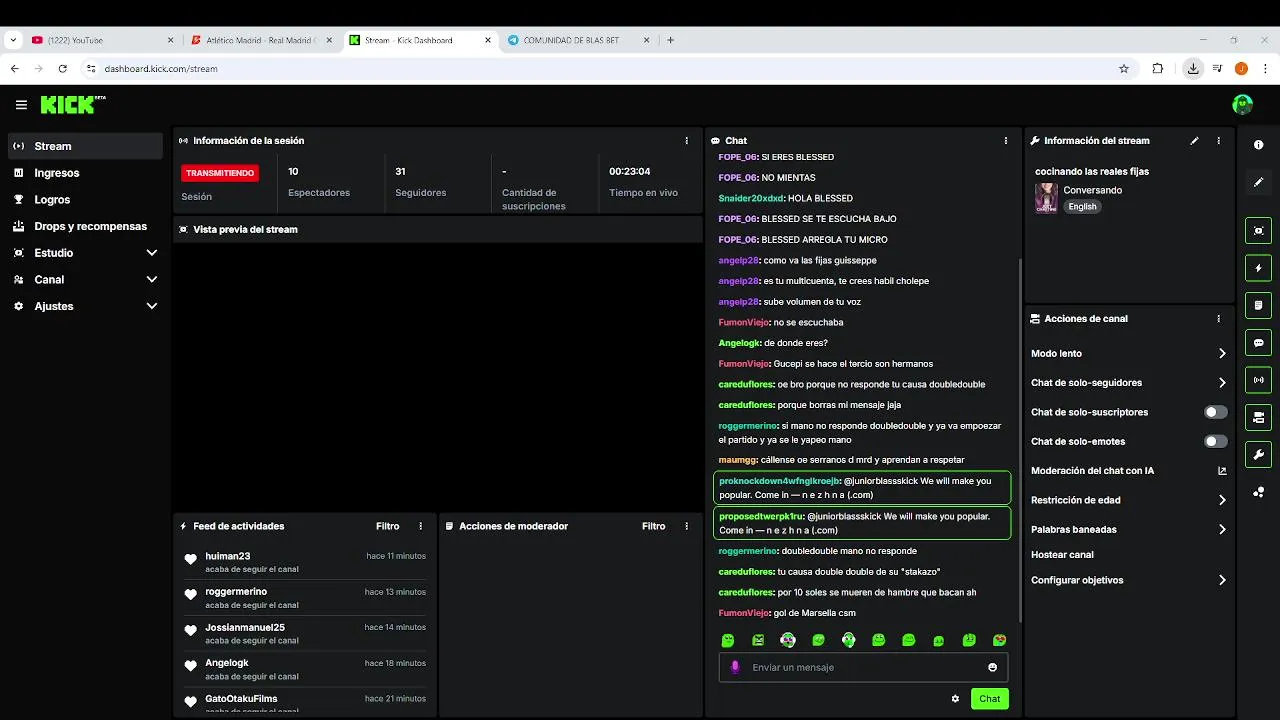Focus the Enviar un mensaje input field
The height and width of the screenshot is (720, 1280).
(x=863, y=667)
